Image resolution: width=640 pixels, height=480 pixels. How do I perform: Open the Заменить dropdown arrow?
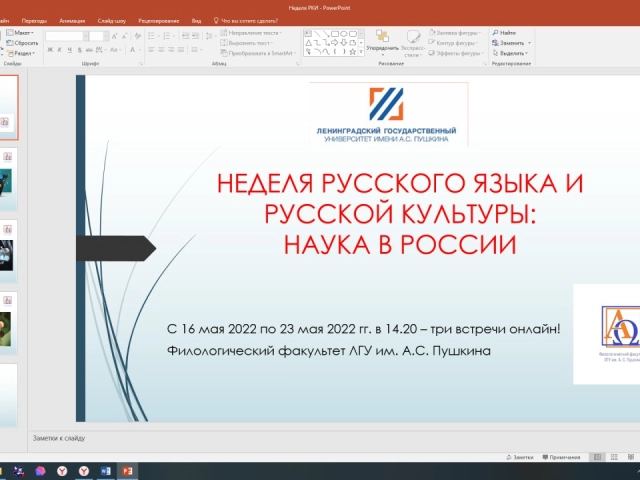point(529,43)
